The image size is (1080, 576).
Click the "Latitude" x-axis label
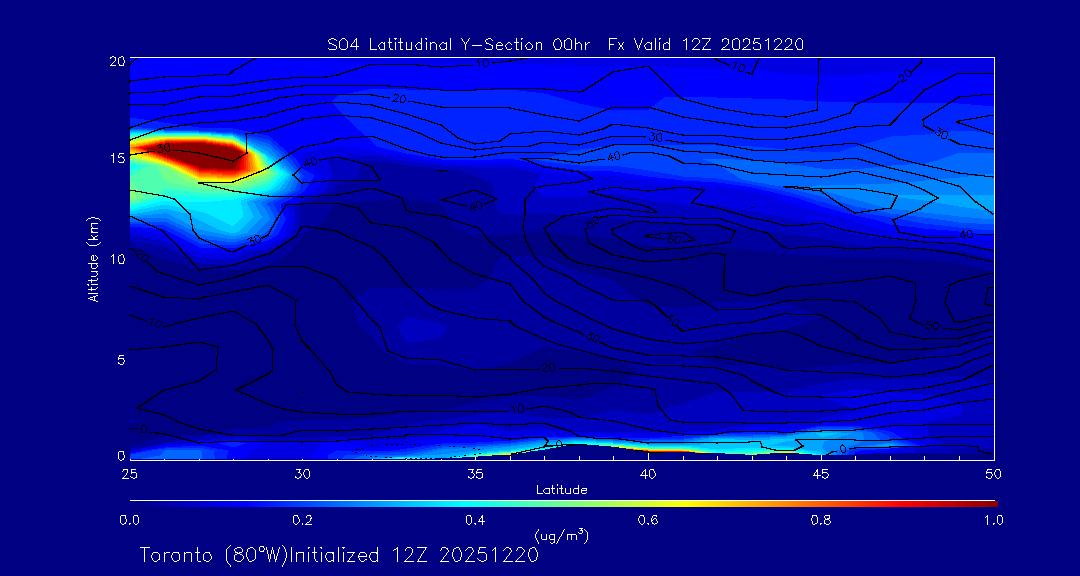561,491
